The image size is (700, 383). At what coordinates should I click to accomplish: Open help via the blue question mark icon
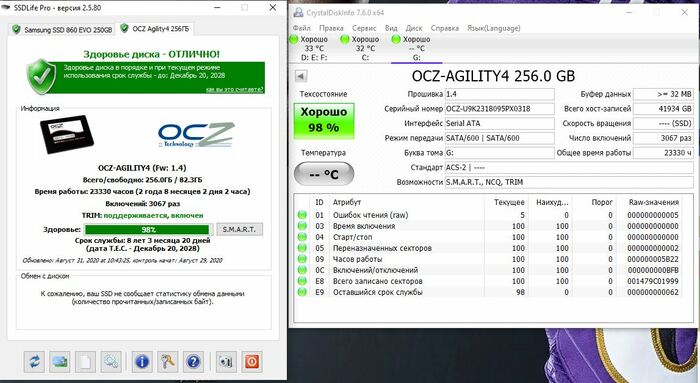193,361
